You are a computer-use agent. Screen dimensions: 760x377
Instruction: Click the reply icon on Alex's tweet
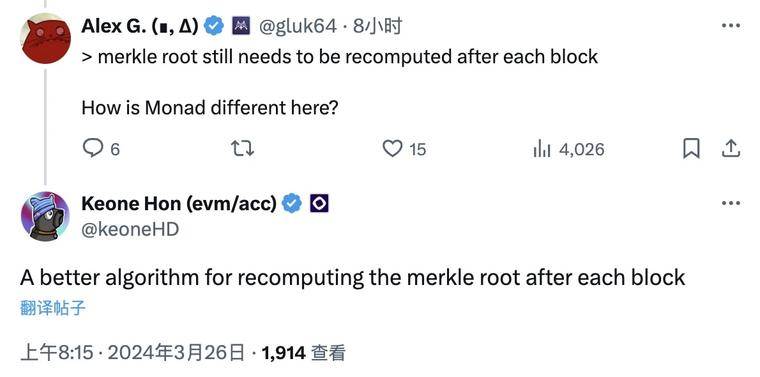[93, 149]
